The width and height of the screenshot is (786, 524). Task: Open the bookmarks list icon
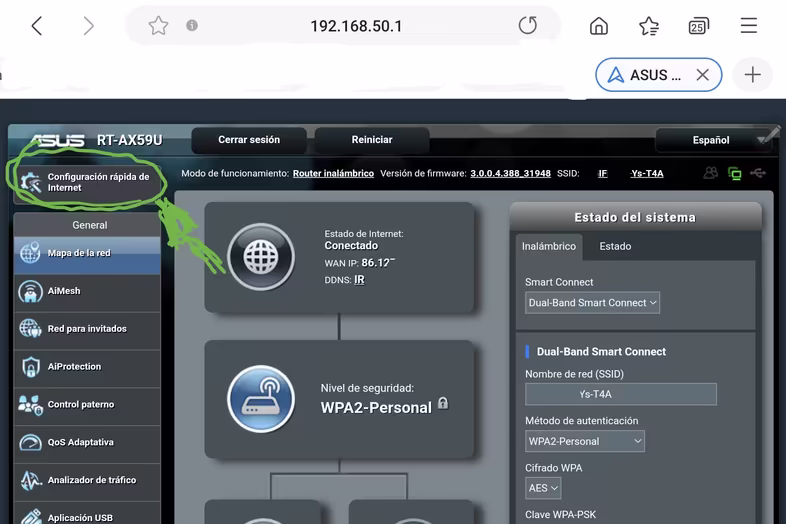click(x=649, y=26)
